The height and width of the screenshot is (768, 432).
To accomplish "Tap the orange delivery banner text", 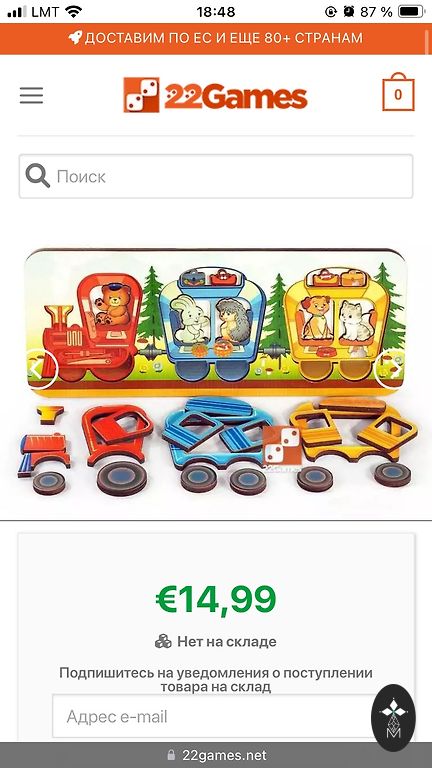I will [x=224, y=38].
